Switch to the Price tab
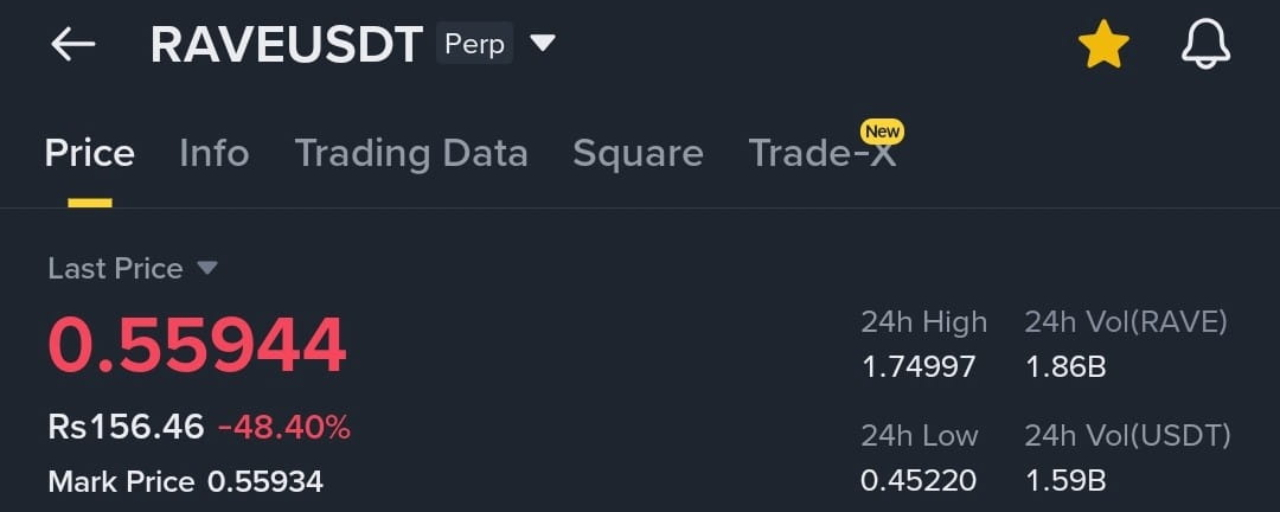The image size is (1280, 512). pos(89,154)
